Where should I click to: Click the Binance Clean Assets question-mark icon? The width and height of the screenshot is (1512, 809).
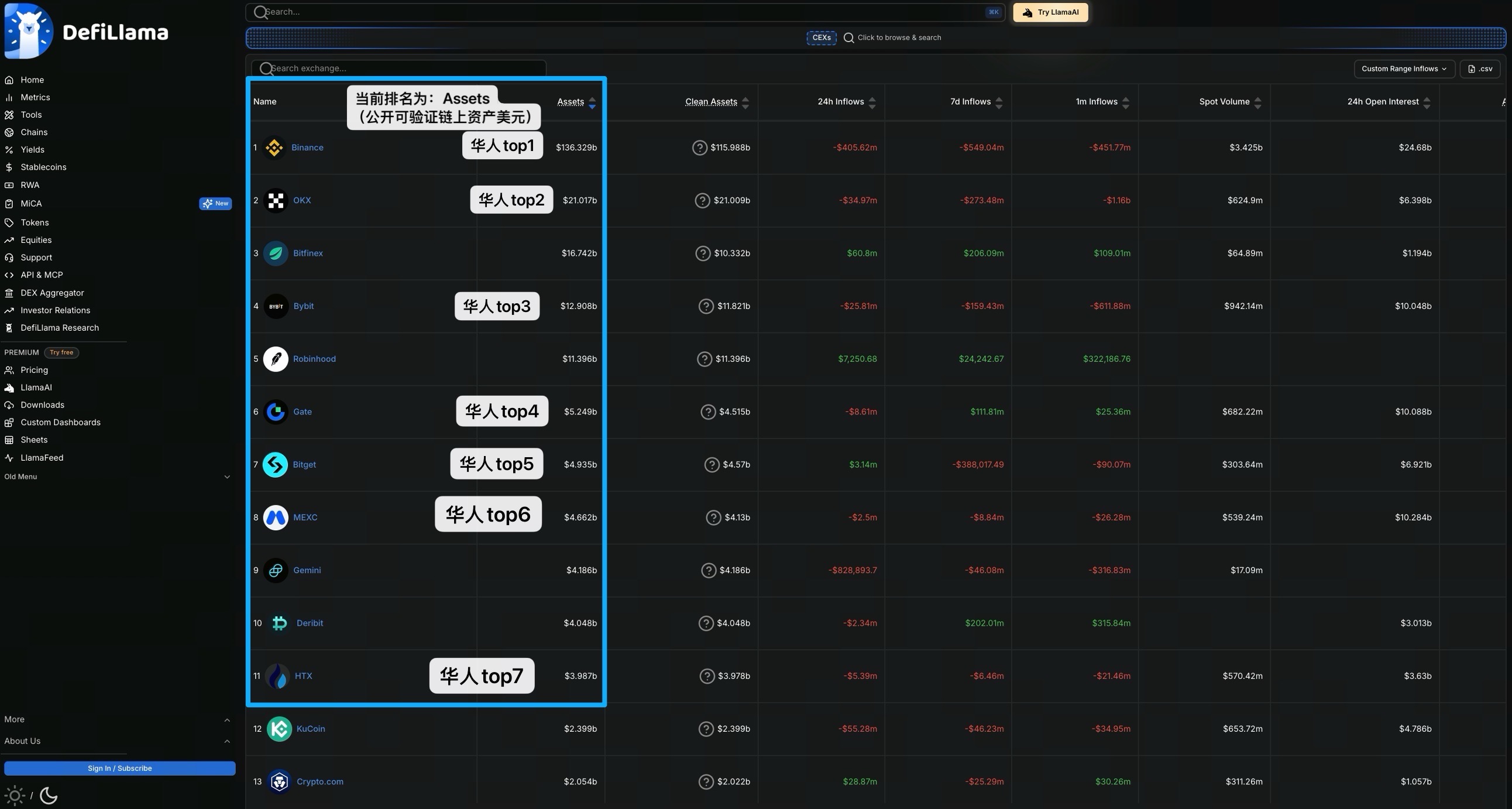point(699,148)
